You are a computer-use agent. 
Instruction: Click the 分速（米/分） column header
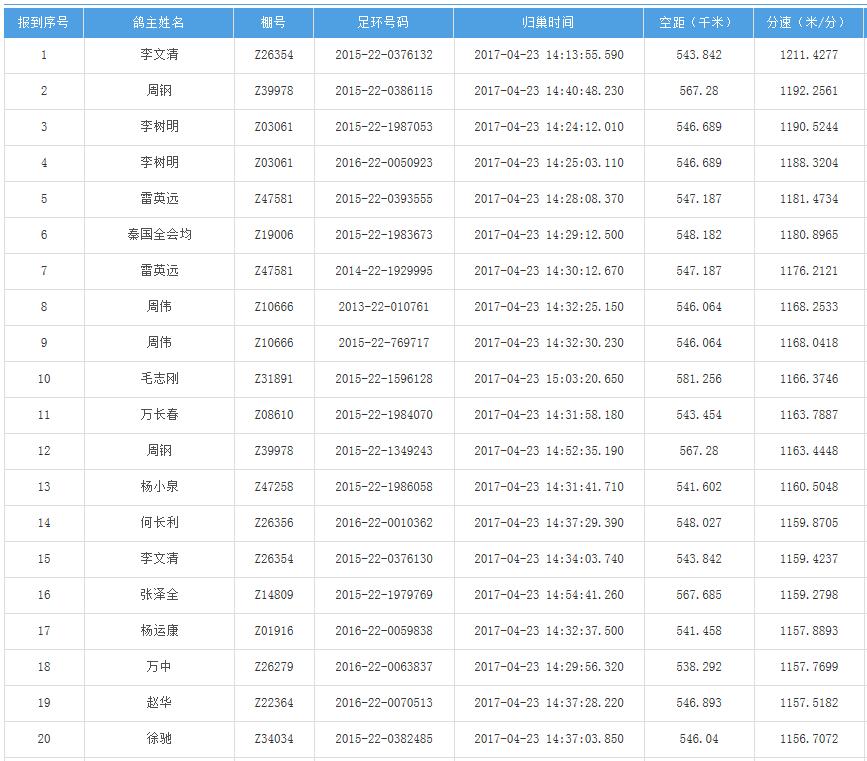click(808, 22)
